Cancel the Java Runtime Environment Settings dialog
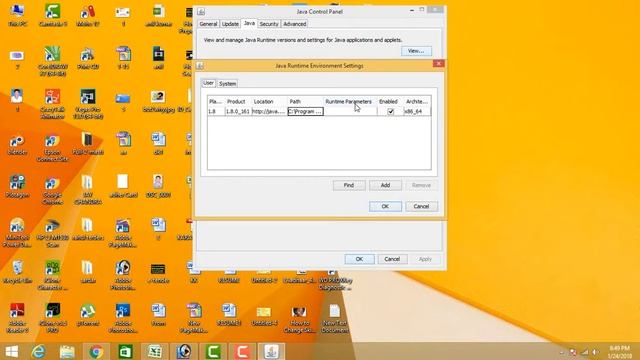640x360 pixels. [421, 207]
